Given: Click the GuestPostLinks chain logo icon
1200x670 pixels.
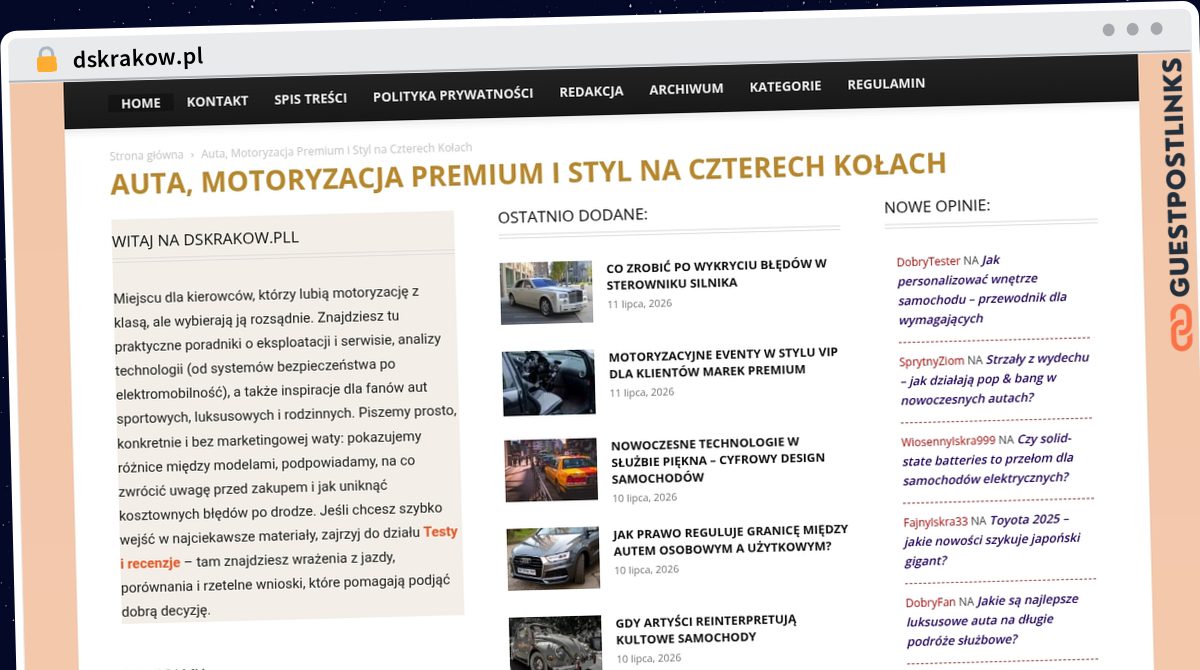Looking at the screenshot, I should point(1182,329).
